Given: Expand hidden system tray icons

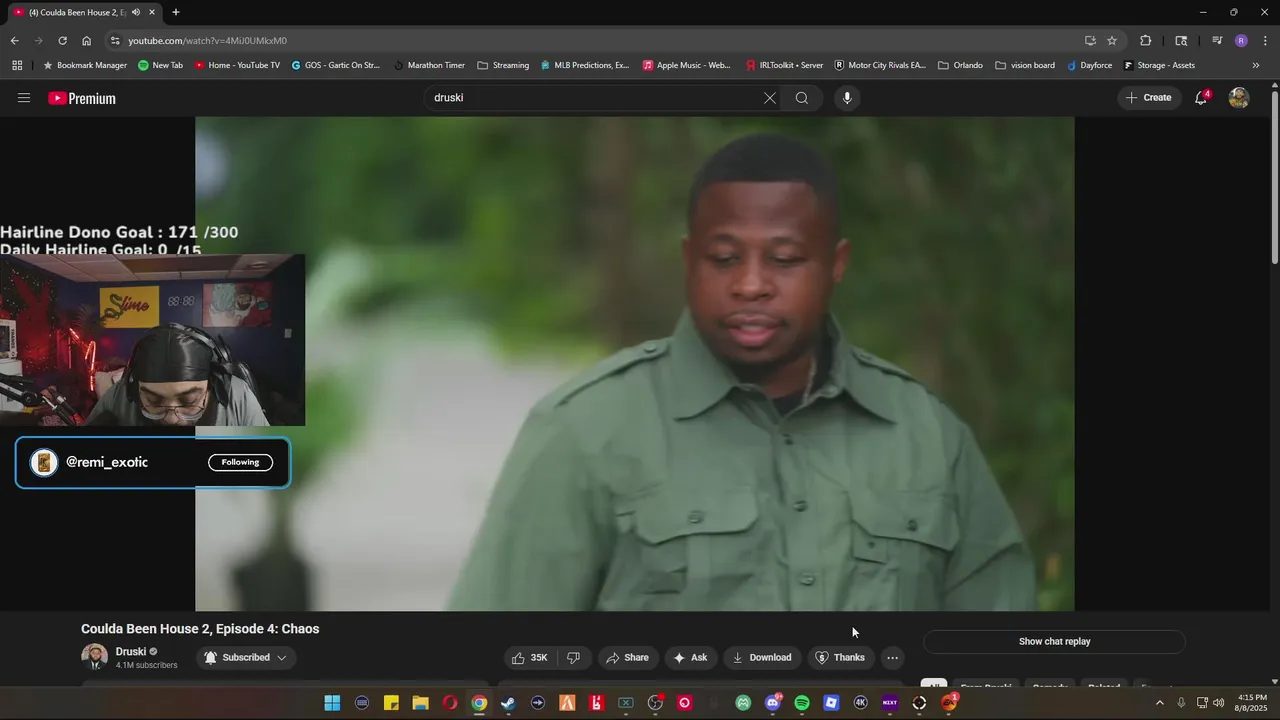Looking at the screenshot, I should [x=1160, y=703].
